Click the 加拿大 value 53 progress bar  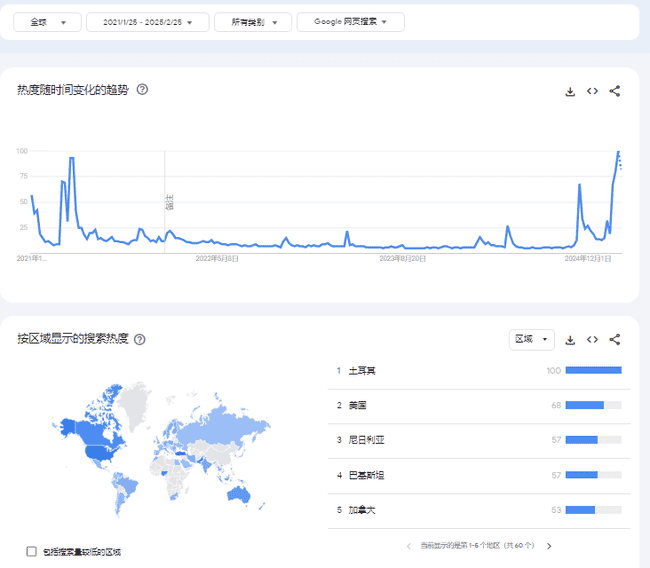pos(594,510)
